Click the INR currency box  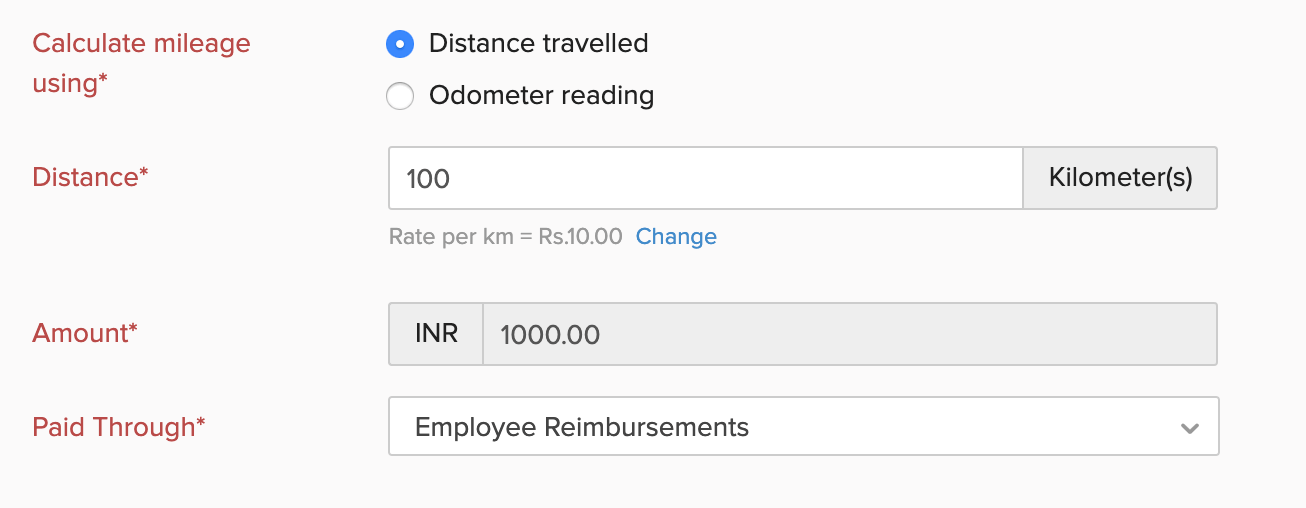[436, 334]
